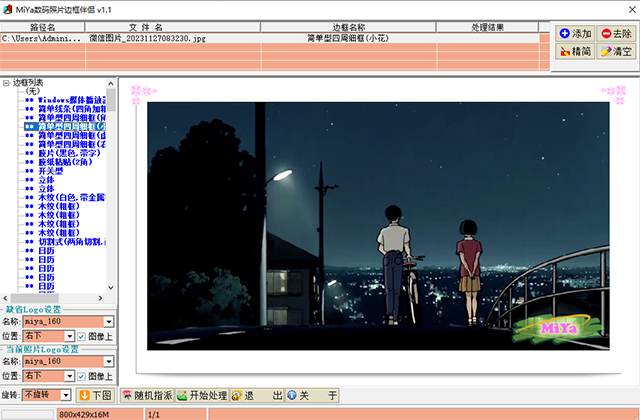Toggle 图像上 under 当前照片Logo设置
This screenshot has width=640, height=420.
[x=81, y=376]
